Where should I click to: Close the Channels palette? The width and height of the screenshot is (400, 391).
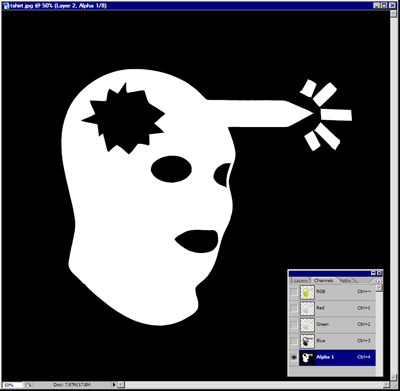pos(379,273)
